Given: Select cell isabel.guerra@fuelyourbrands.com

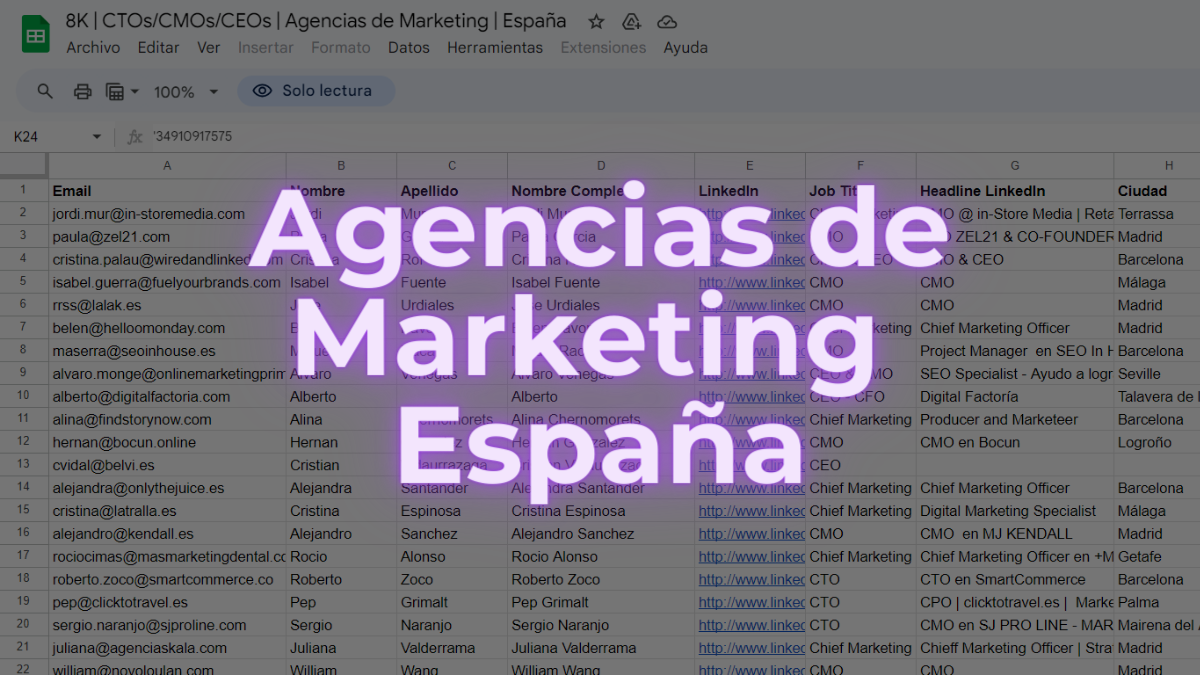Looking at the screenshot, I should 167,282.
